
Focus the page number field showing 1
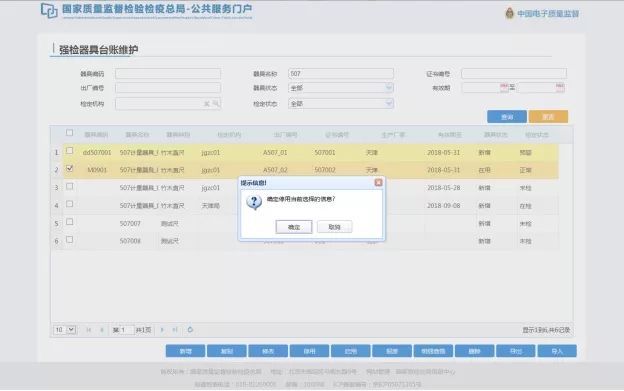click(127, 330)
